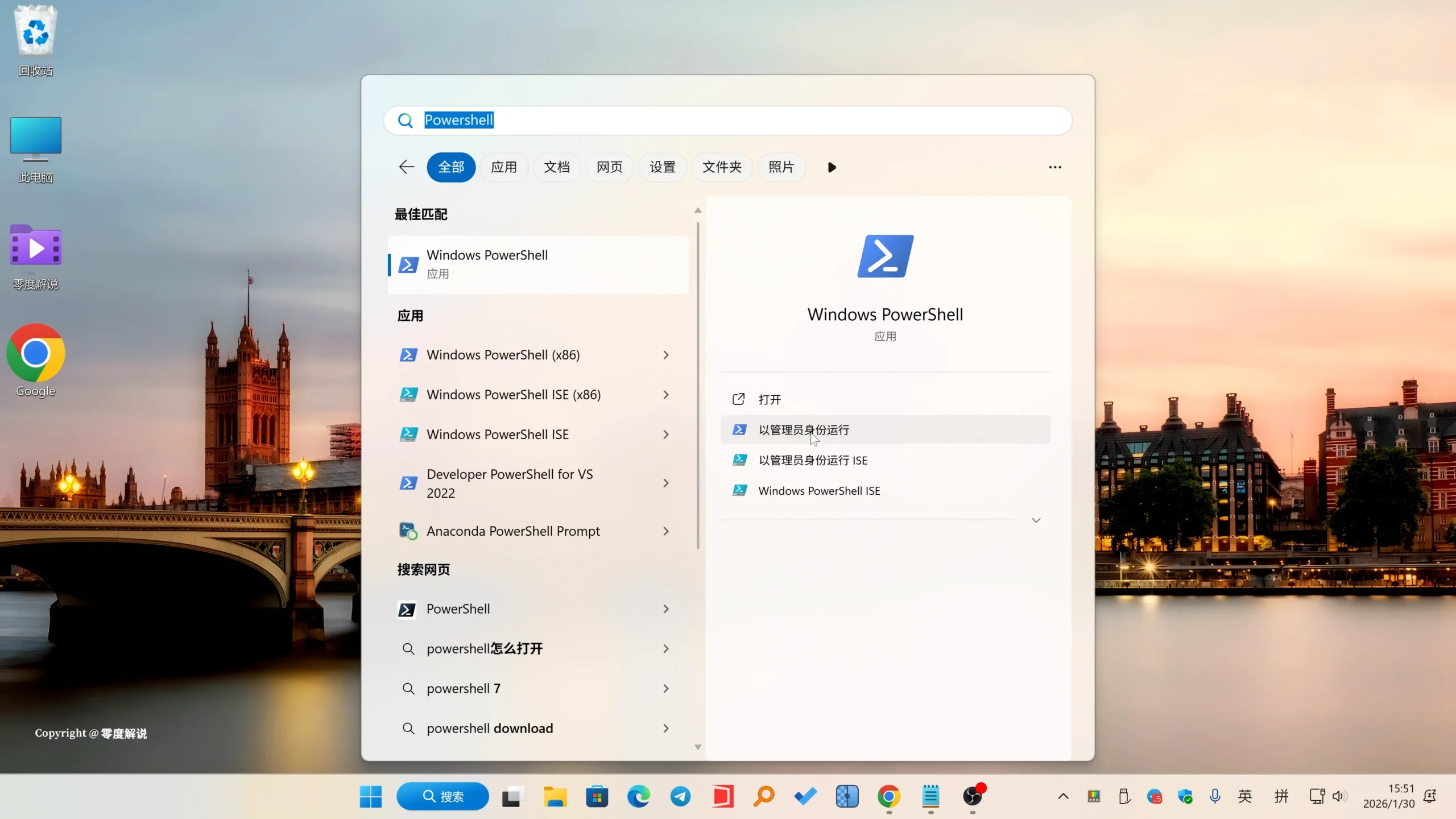Open Telegram from the taskbar

coord(680,796)
